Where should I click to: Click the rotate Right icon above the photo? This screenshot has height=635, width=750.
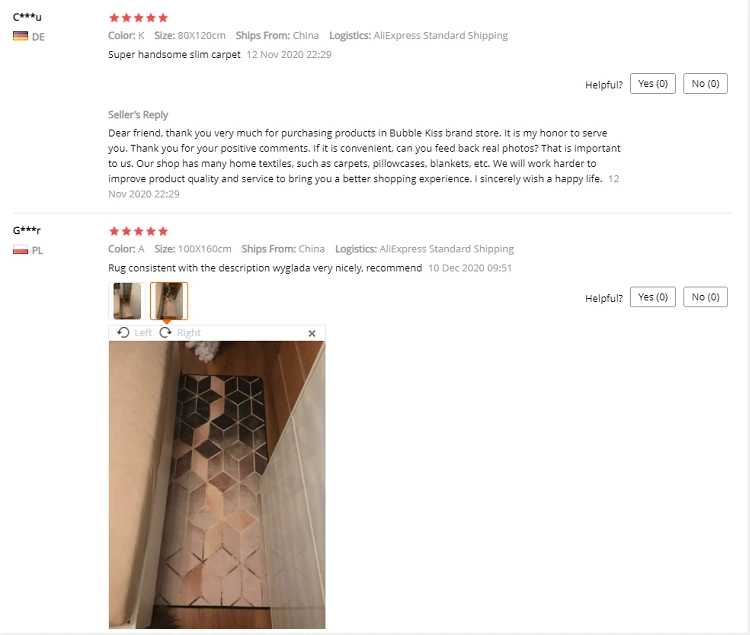coord(165,333)
